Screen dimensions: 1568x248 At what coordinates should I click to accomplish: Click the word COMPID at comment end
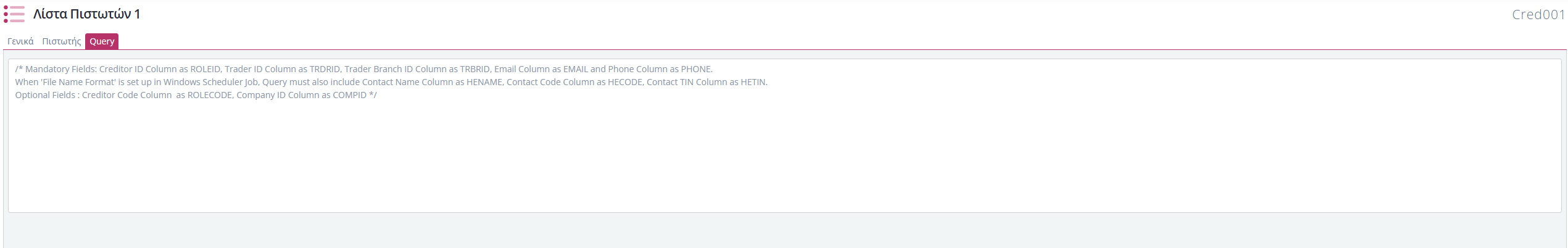[x=349, y=95]
